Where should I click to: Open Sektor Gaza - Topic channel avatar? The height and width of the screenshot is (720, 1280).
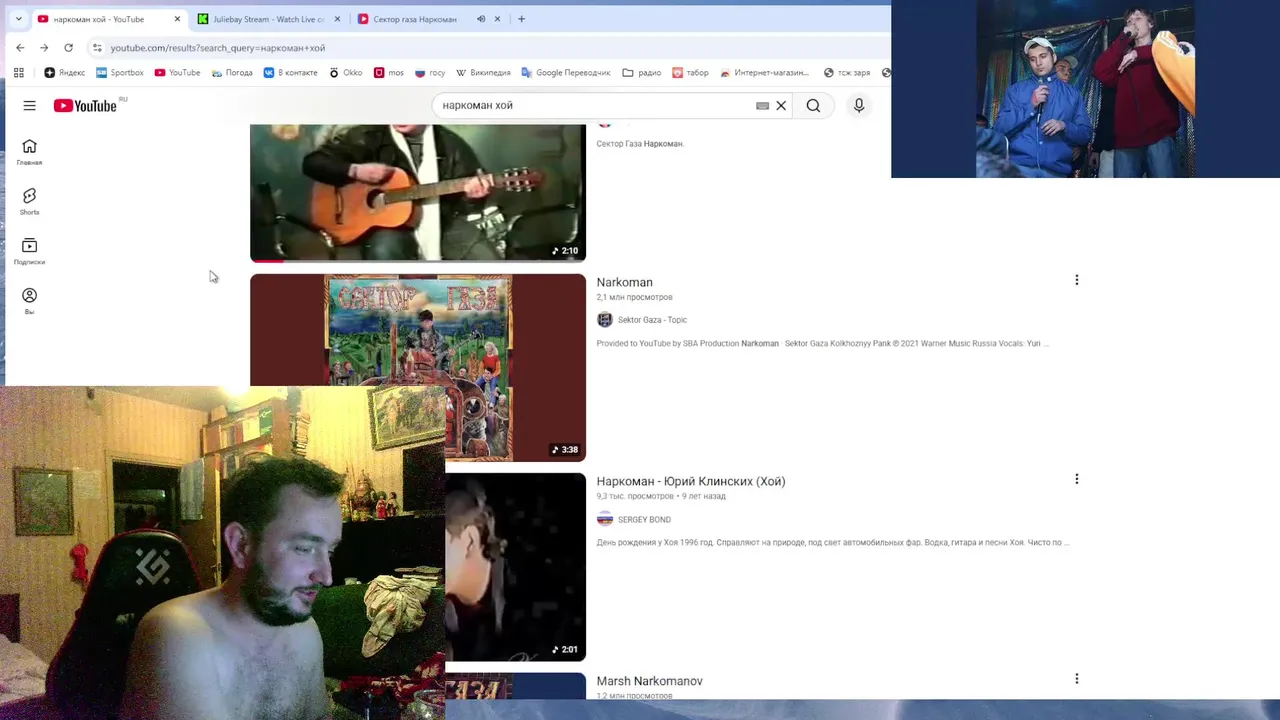click(604, 320)
